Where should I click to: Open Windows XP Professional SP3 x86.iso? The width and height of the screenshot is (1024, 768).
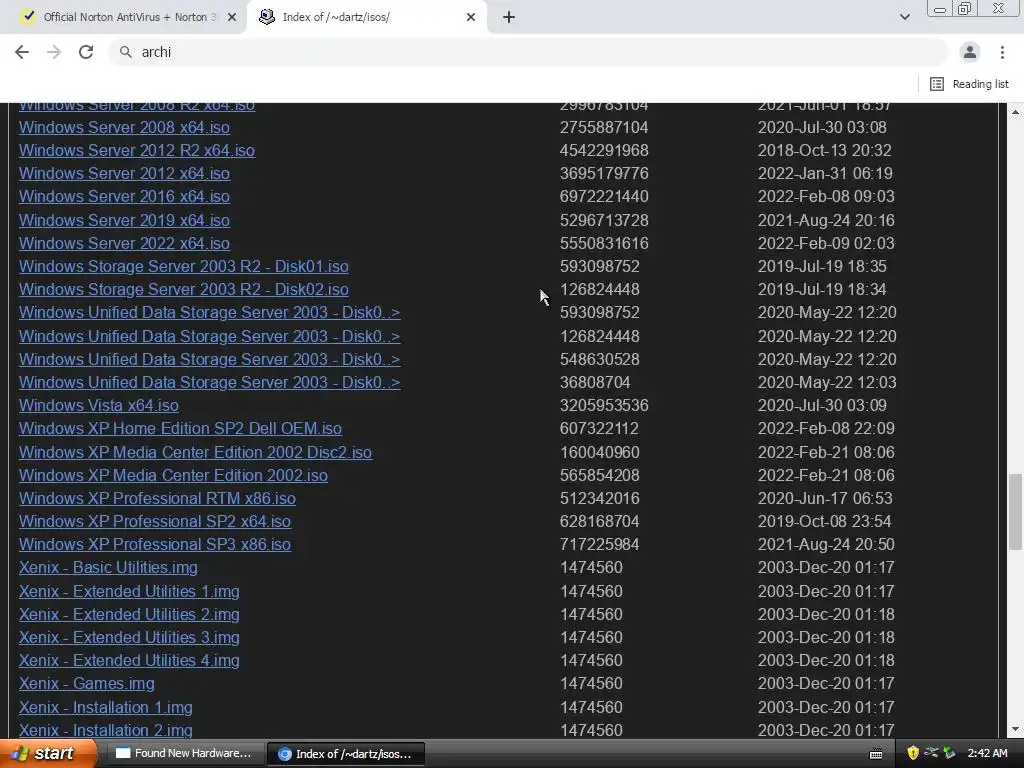(155, 545)
